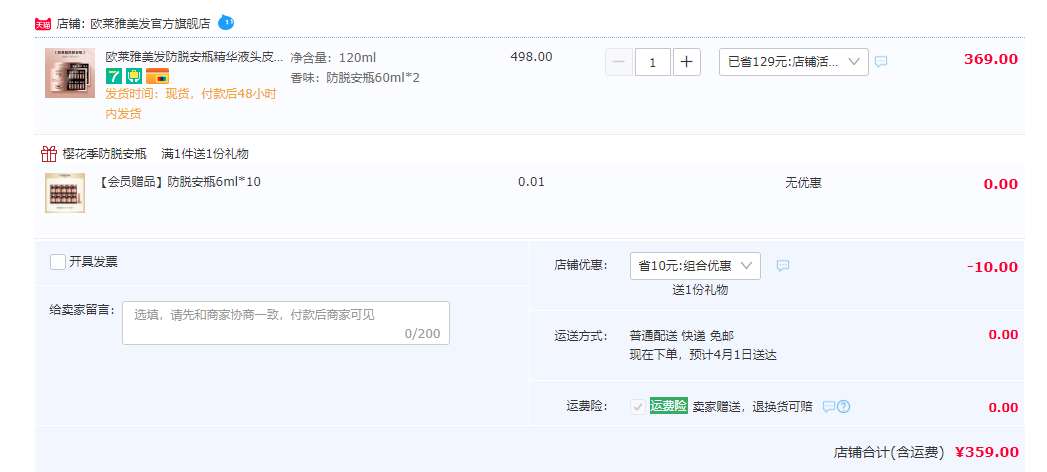Viewport: 1047px width, 472px height.
Task: Click the ¥359.00 store total amount
Action: point(987,452)
